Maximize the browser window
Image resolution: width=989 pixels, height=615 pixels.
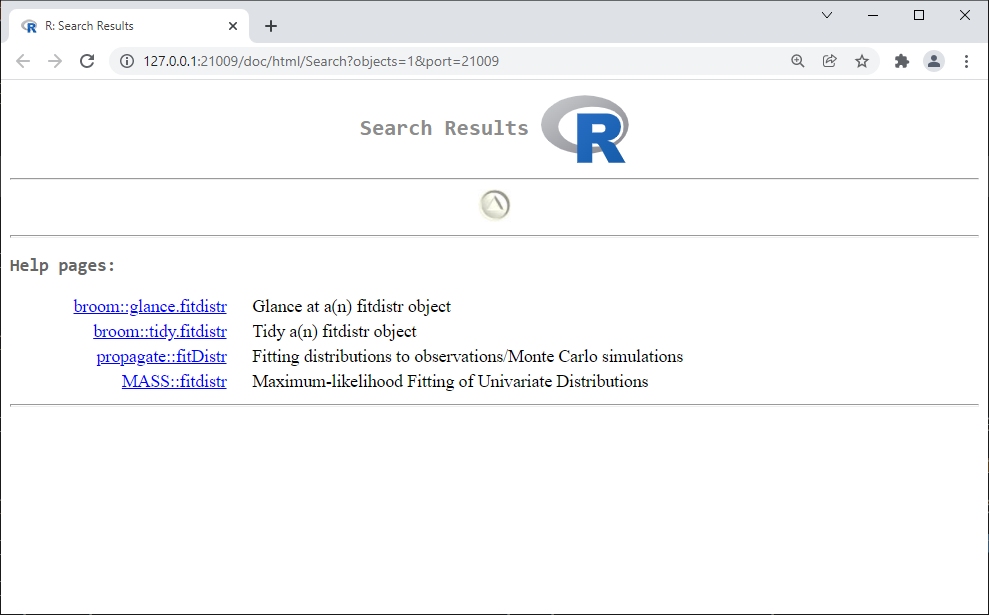(x=919, y=15)
